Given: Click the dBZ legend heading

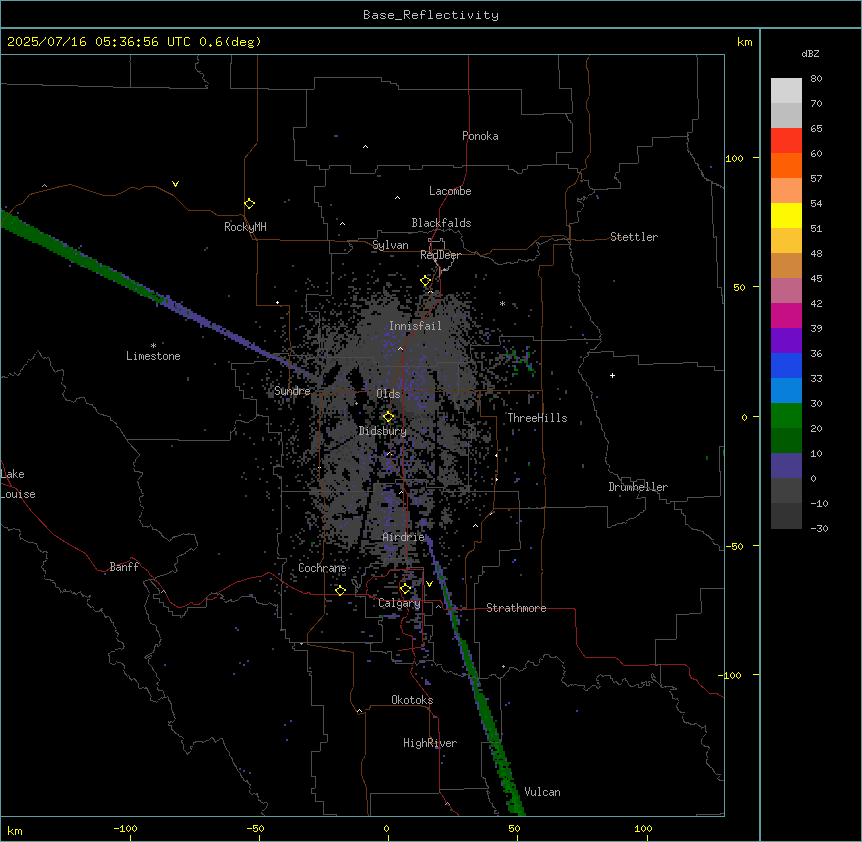Looking at the screenshot, I should coord(810,53).
